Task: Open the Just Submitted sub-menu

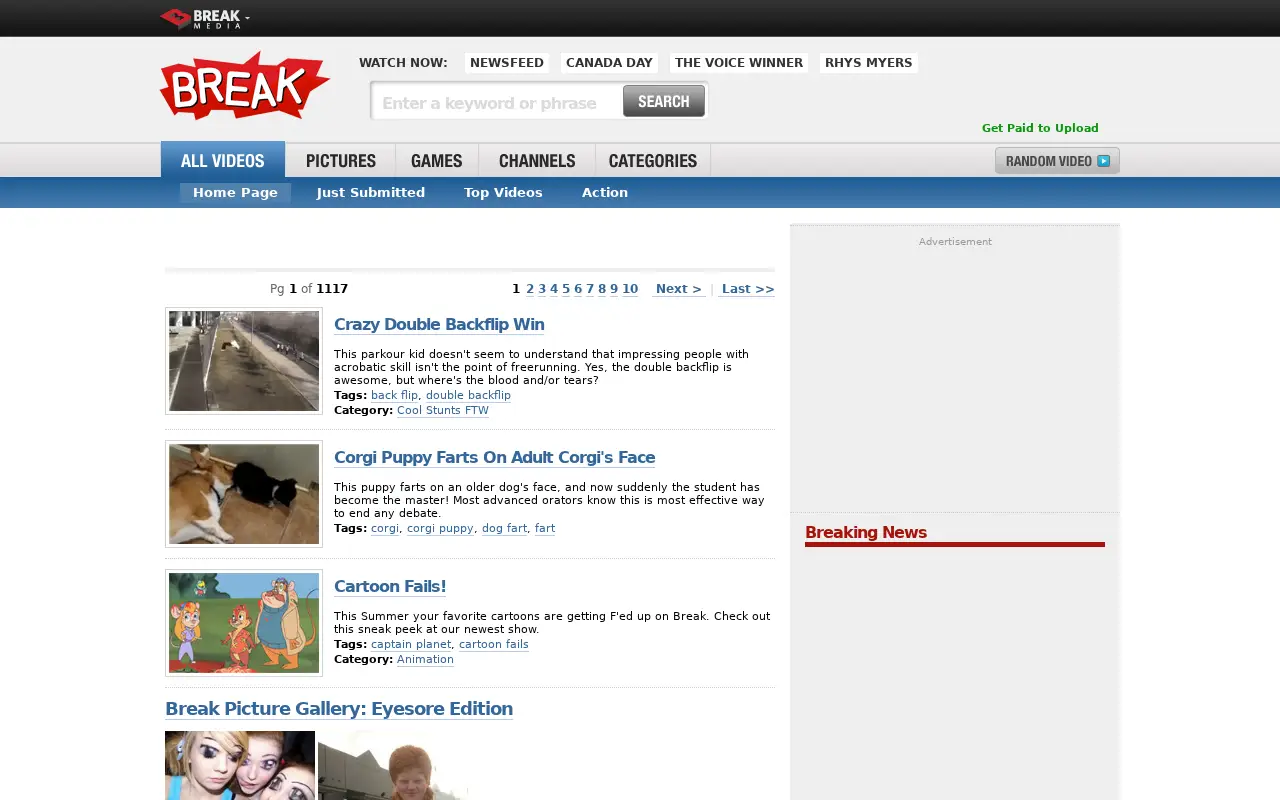Action: 371,193
